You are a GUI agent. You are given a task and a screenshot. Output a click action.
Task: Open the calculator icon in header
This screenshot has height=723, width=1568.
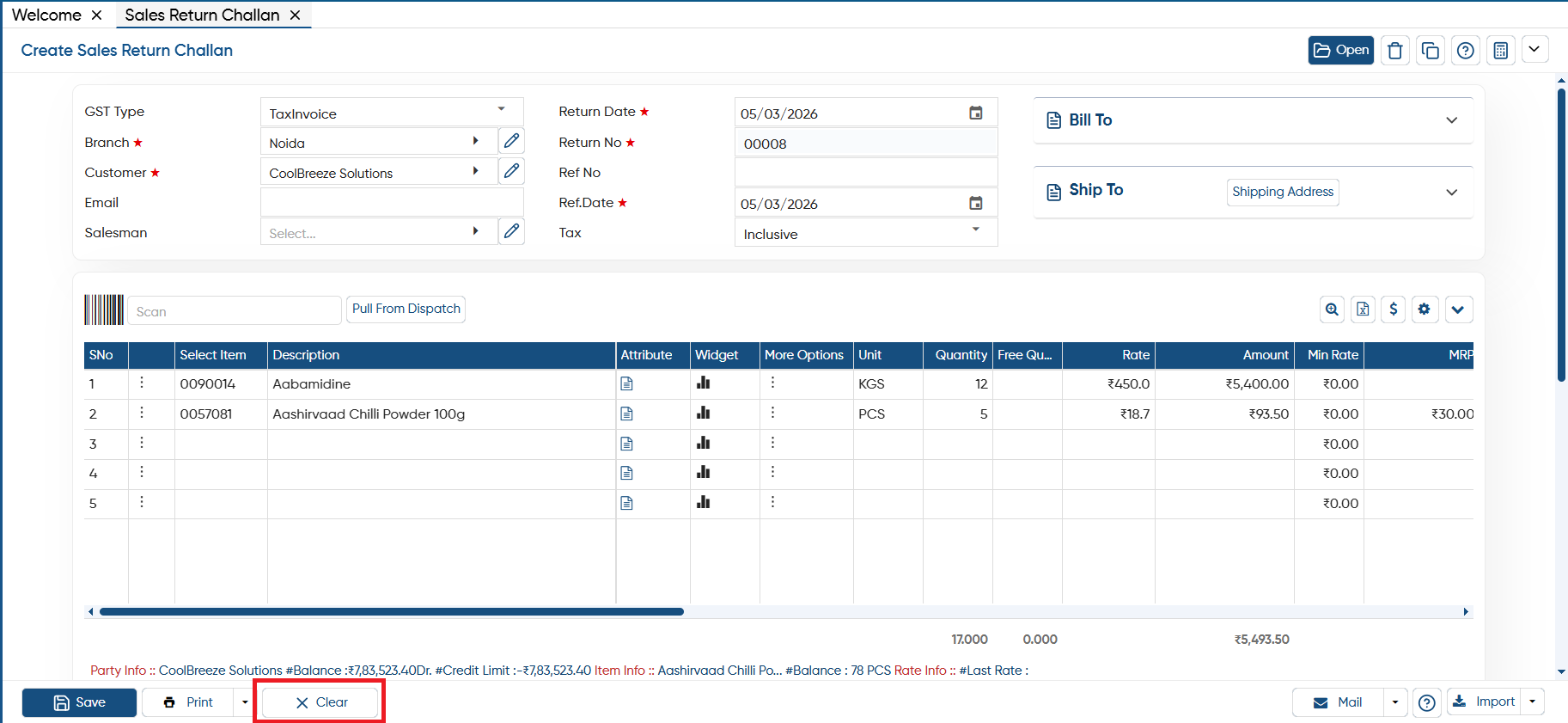1501,51
